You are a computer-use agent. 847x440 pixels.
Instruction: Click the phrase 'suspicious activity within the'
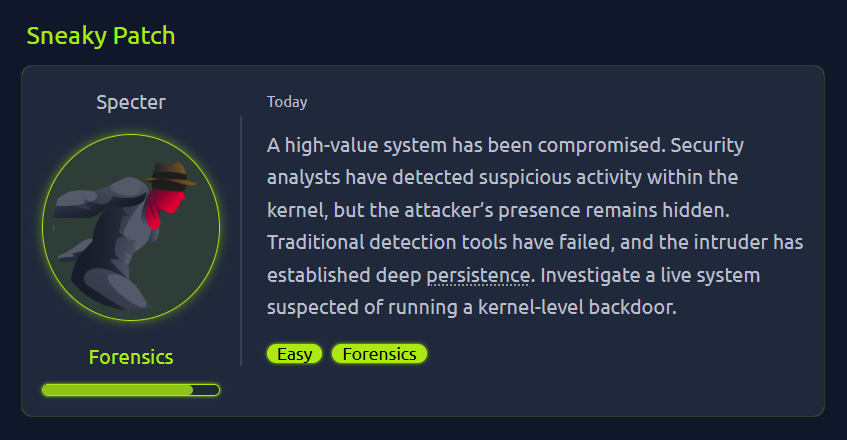coord(589,178)
